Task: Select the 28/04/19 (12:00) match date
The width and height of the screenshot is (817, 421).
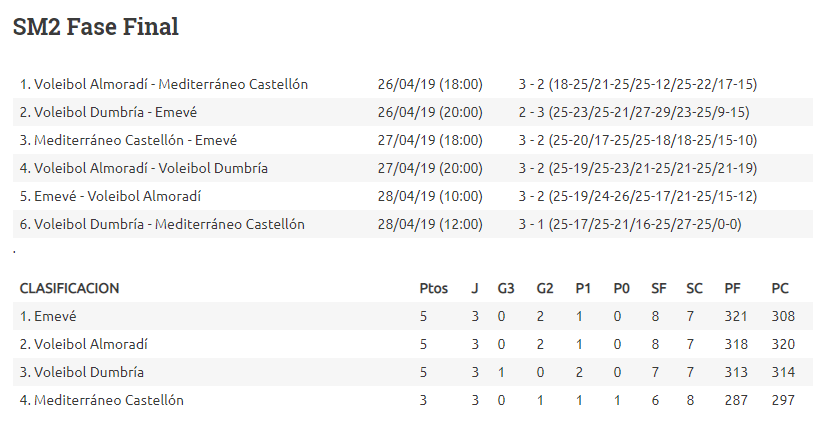Action: pyautogui.click(x=430, y=224)
